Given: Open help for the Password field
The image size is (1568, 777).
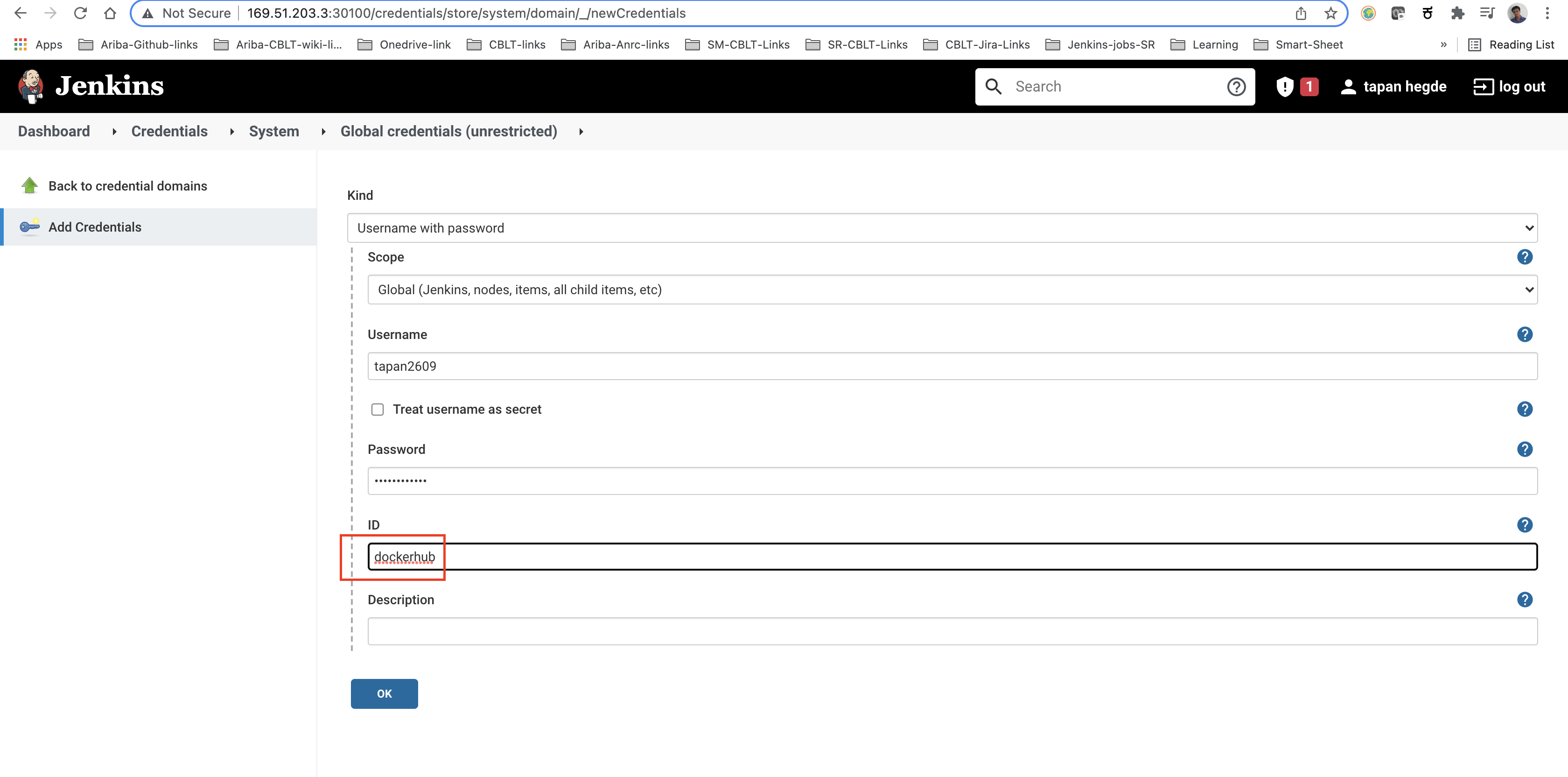Looking at the screenshot, I should 1524,449.
